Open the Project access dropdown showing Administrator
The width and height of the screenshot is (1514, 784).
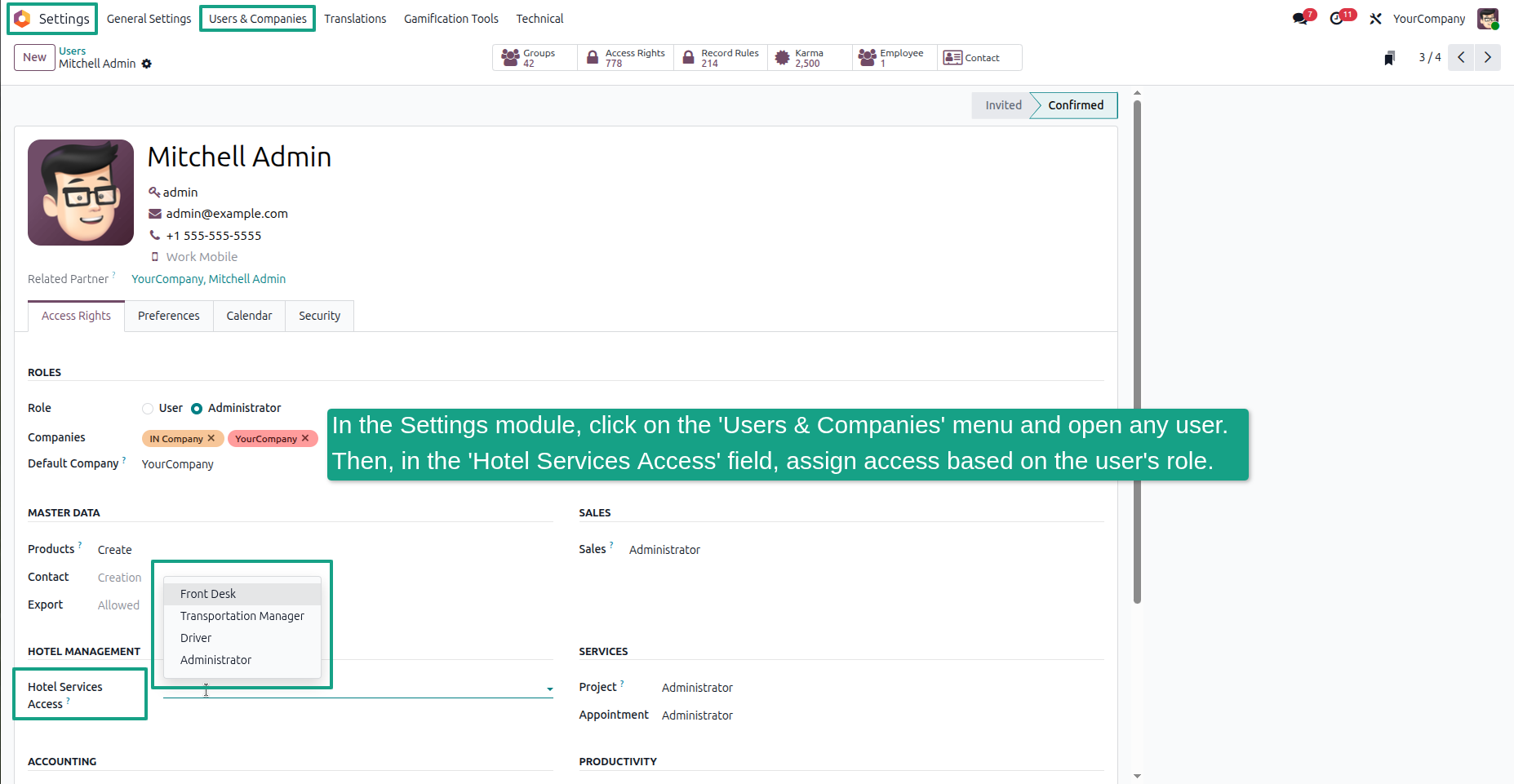pyautogui.click(x=697, y=688)
